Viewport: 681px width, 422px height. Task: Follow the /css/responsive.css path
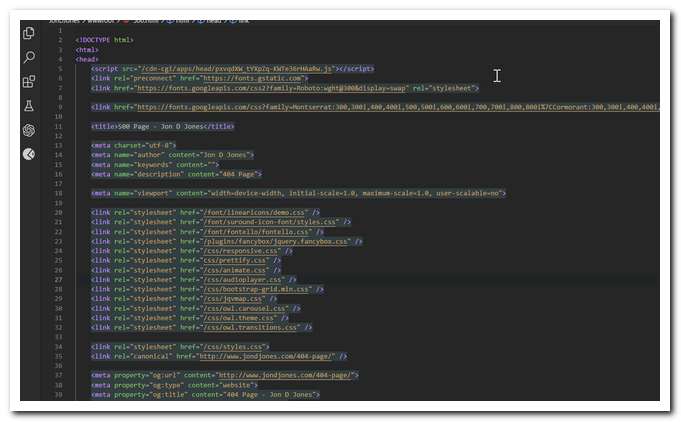pos(242,251)
